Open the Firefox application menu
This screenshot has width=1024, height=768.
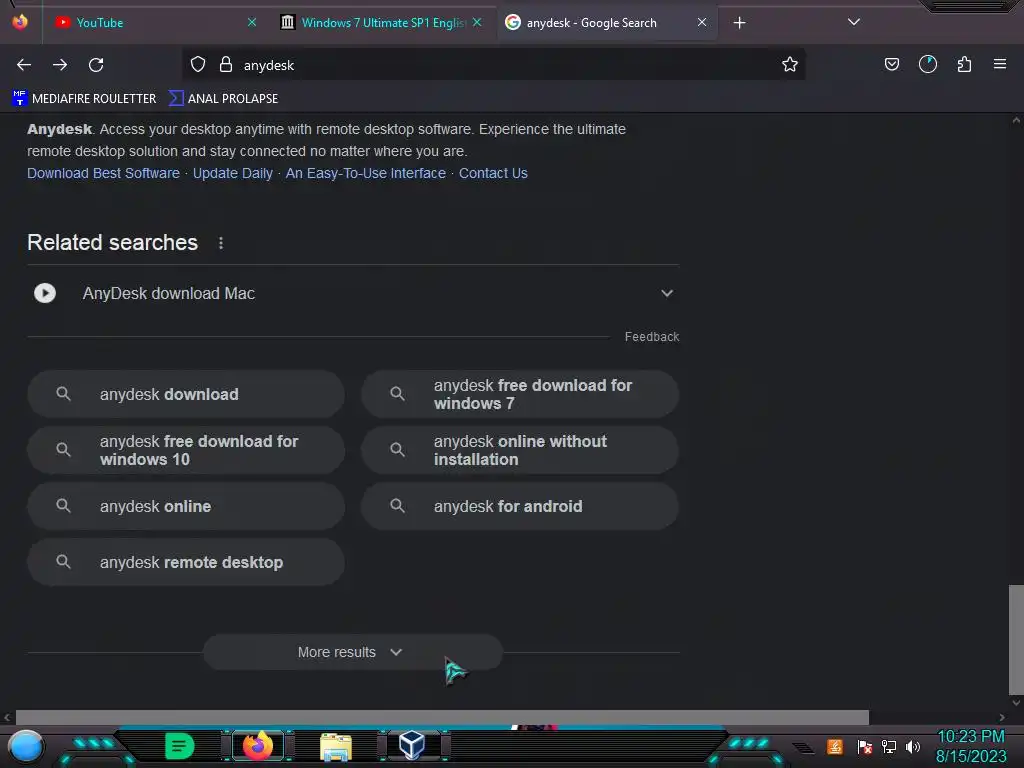pyautogui.click(x=999, y=64)
